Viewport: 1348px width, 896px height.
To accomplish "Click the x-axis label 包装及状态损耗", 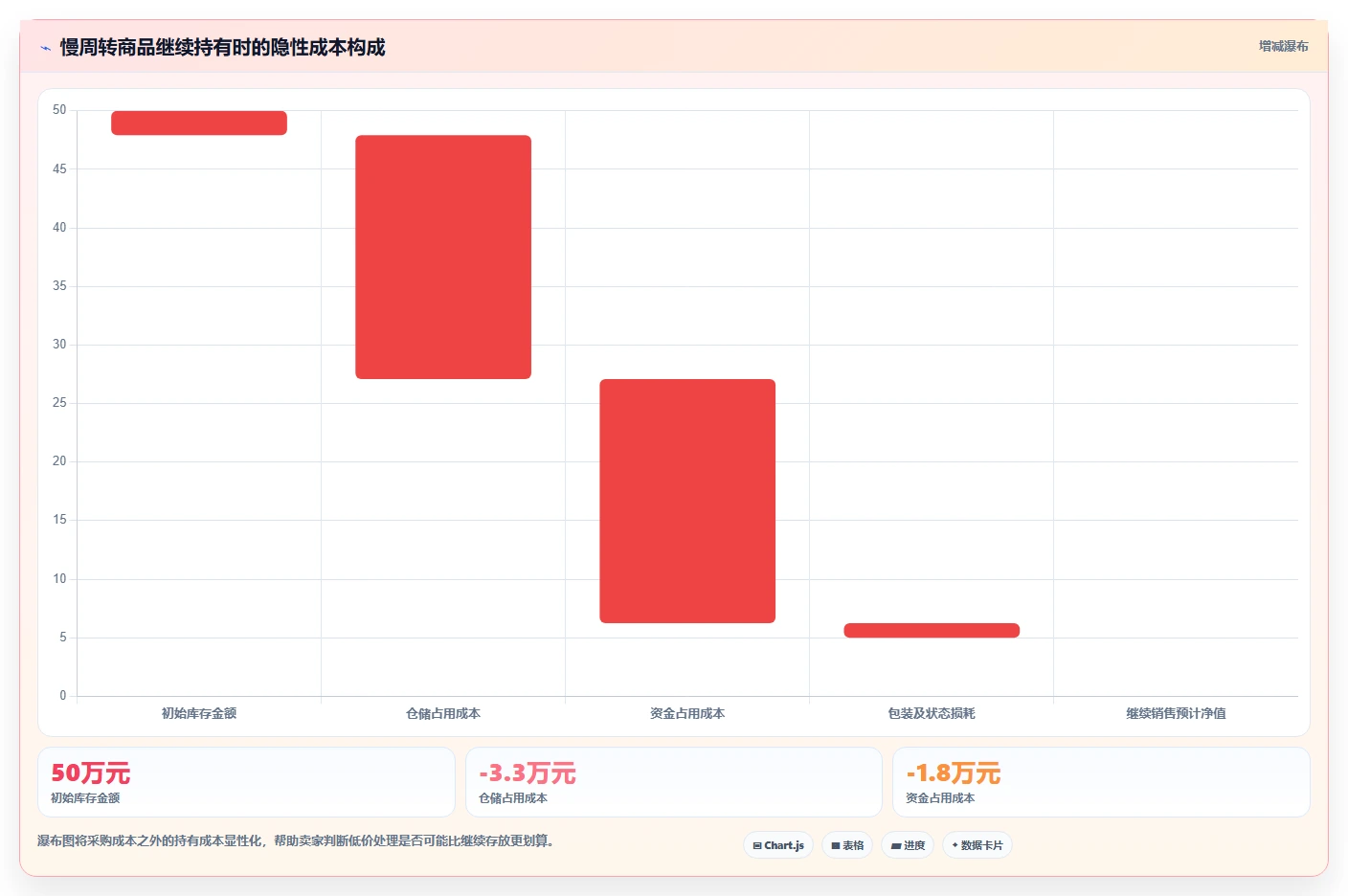I will pyautogui.click(x=932, y=713).
